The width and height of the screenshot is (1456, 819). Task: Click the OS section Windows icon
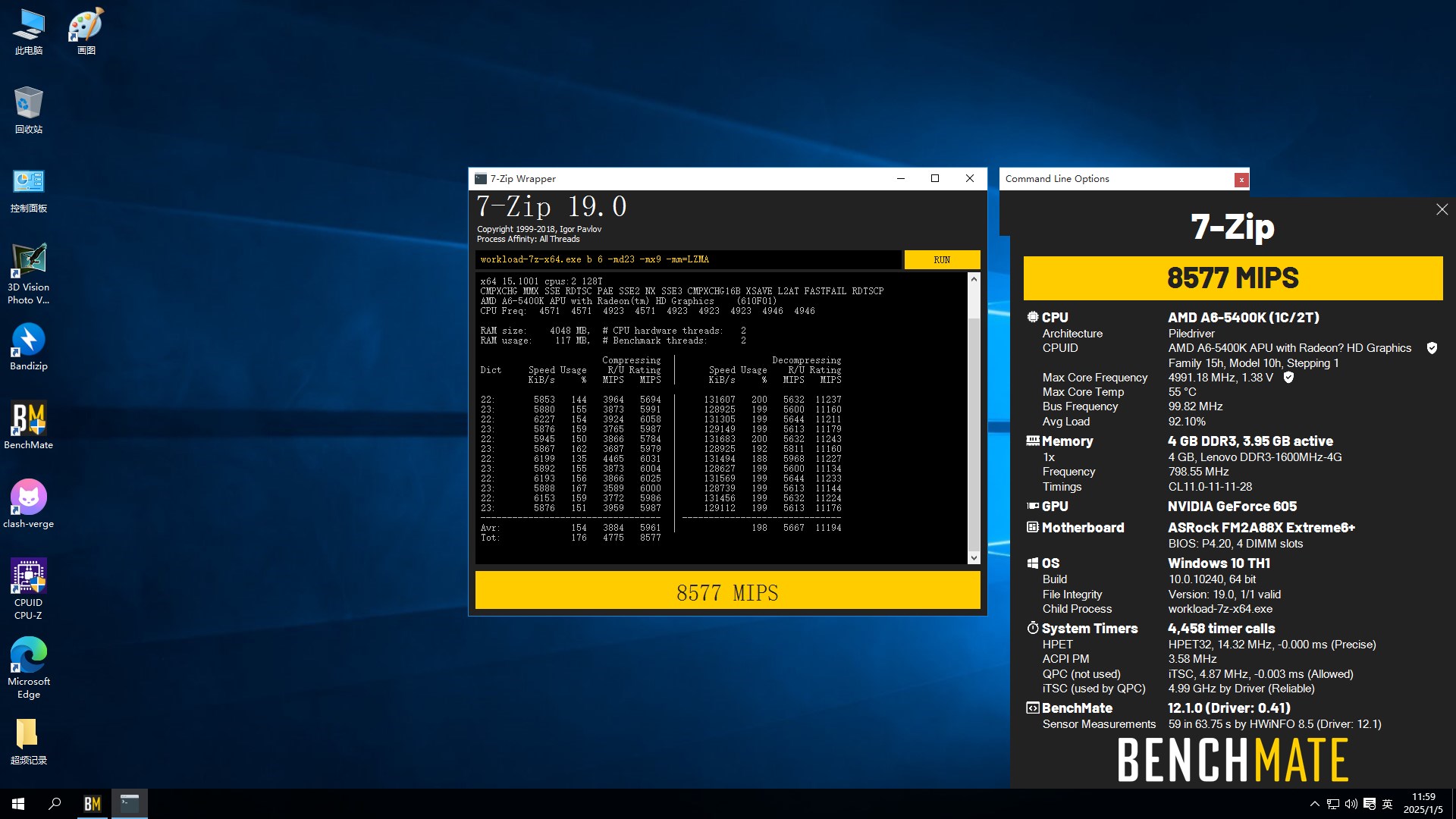[x=1033, y=563]
